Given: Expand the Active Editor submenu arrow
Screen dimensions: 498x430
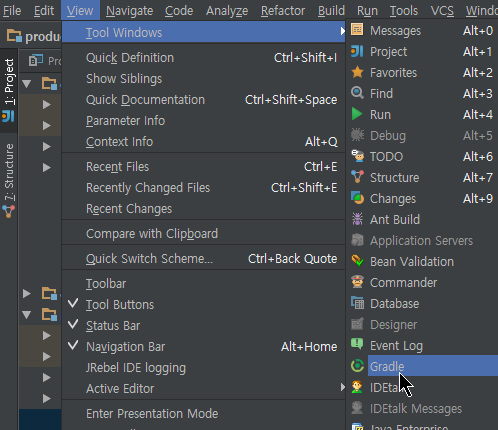Looking at the screenshot, I should [342, 387].
